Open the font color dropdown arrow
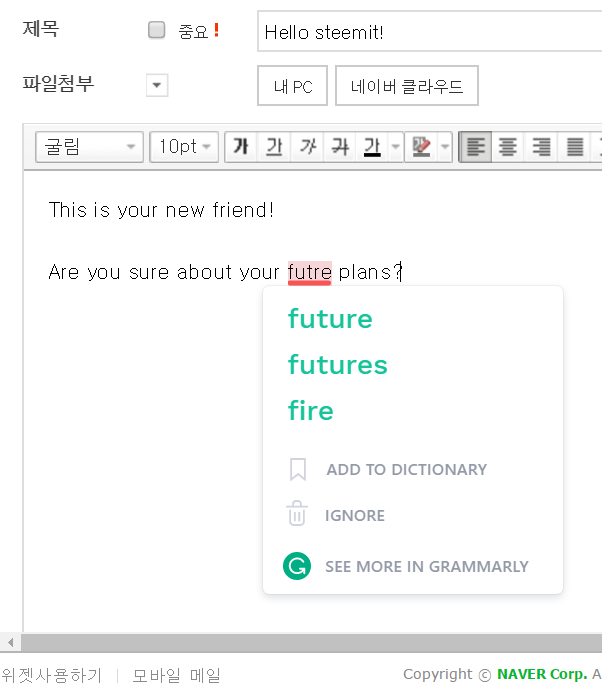 (x=395, y=147)
